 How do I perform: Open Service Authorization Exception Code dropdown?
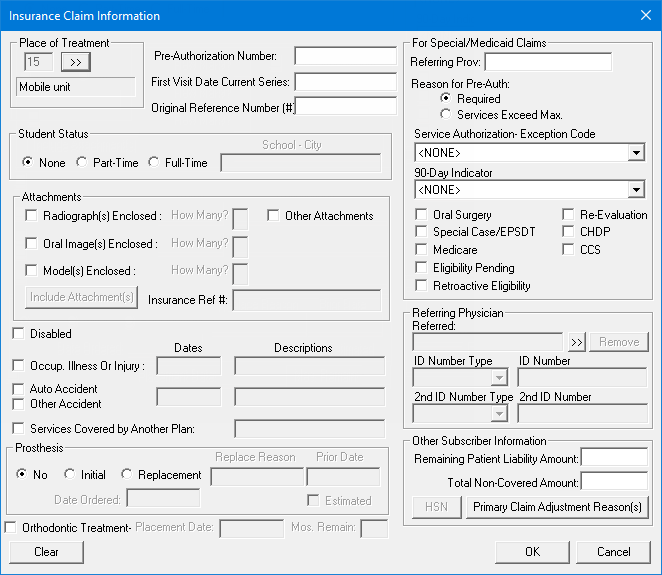(x=636, y=153)
